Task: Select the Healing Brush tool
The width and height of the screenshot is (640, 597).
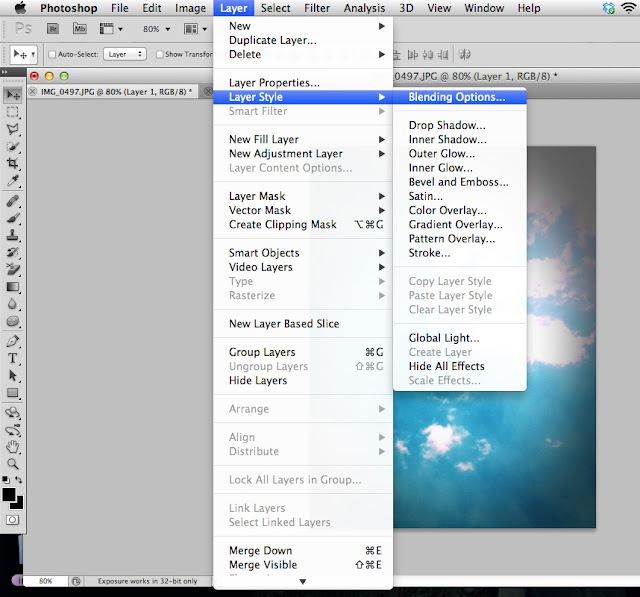Action: pyautogui.click(x=13, y=201)
